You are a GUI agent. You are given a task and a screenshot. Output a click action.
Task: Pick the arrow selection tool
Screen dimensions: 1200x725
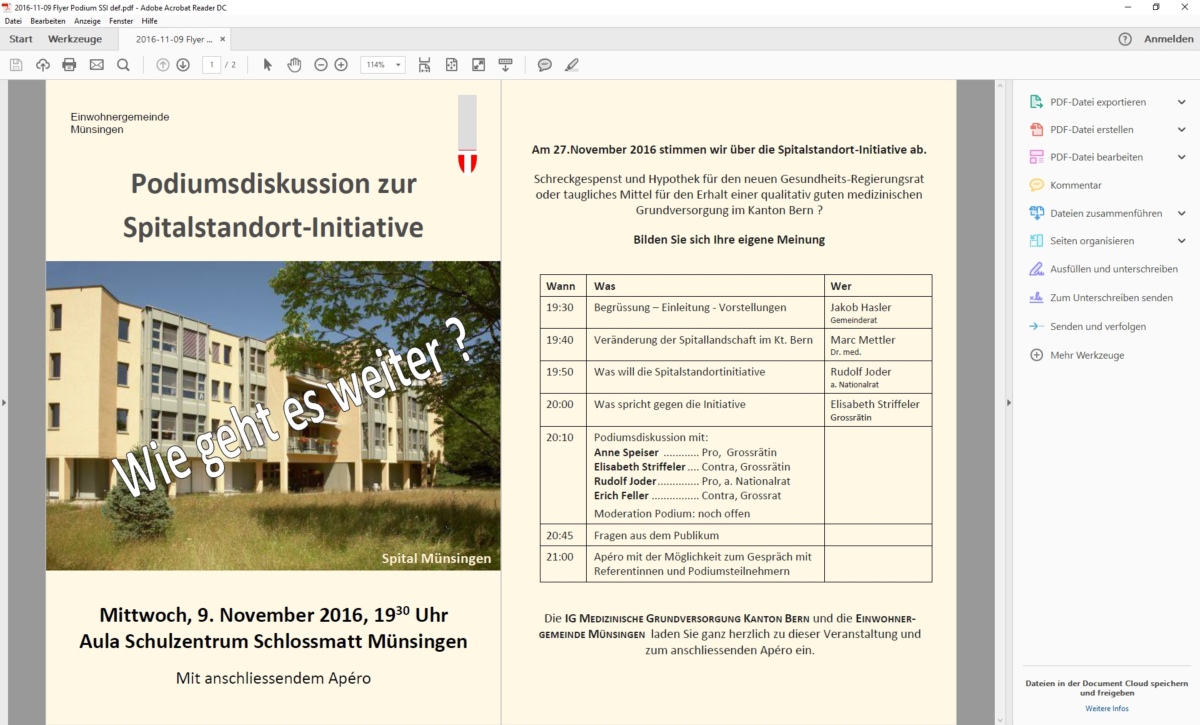pyautogui.click(x=267, y=65)
